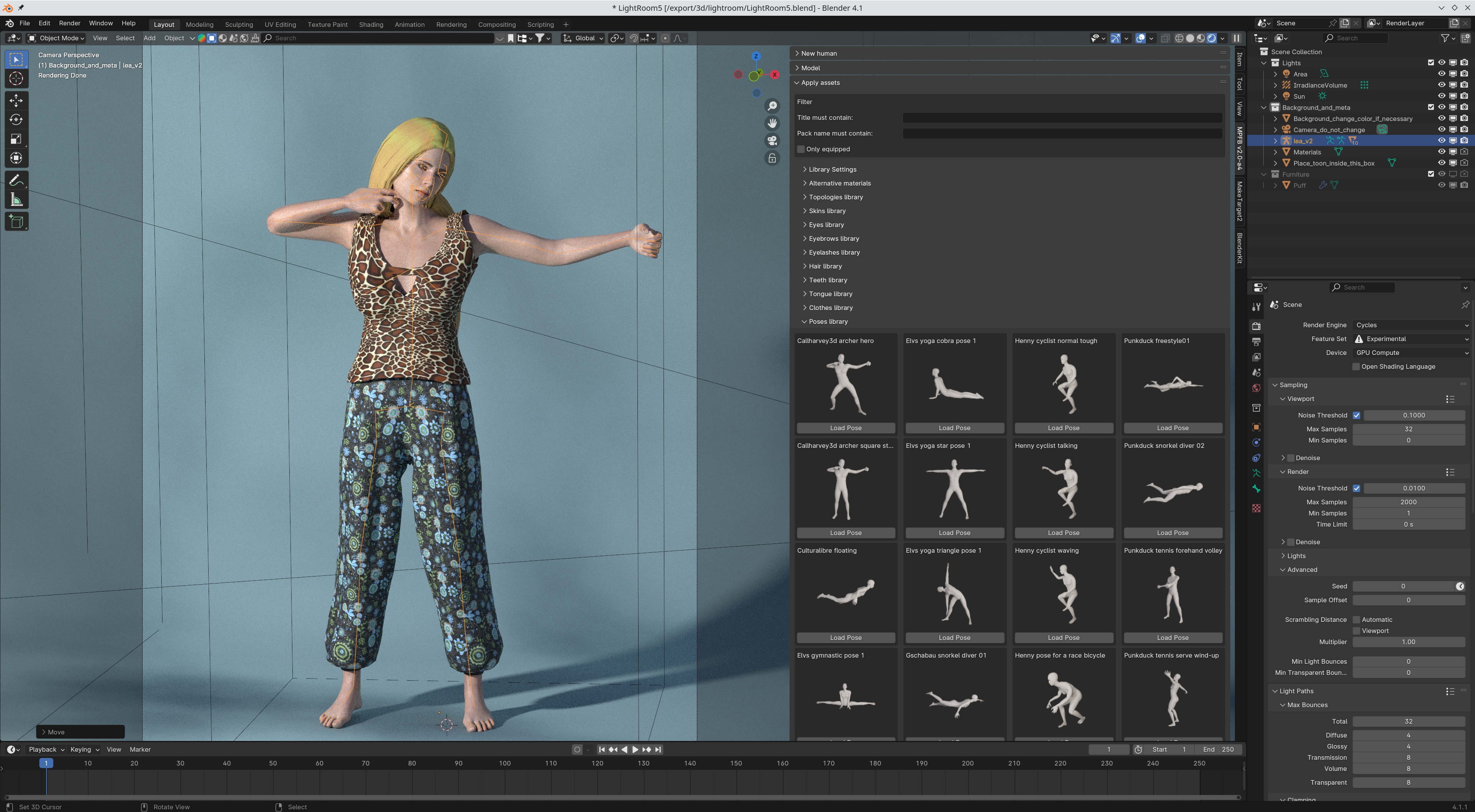Switch to wireframe viewport shading
Image resolution: width=1475 pixels, height=812 pixels.
(x=1179, y=38)
